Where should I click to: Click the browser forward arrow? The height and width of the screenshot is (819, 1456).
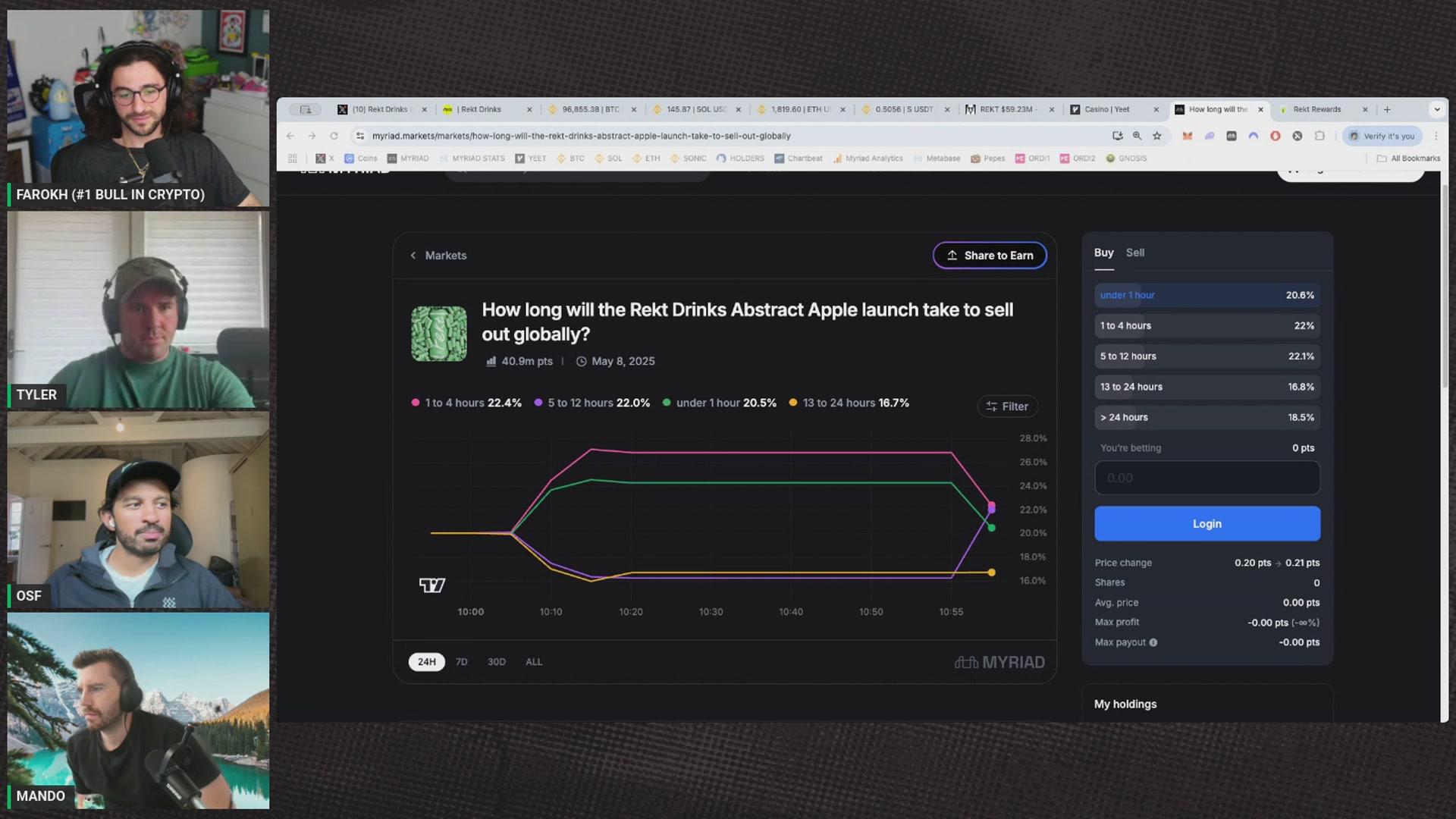pyautogui.click(x=312, y=136)
